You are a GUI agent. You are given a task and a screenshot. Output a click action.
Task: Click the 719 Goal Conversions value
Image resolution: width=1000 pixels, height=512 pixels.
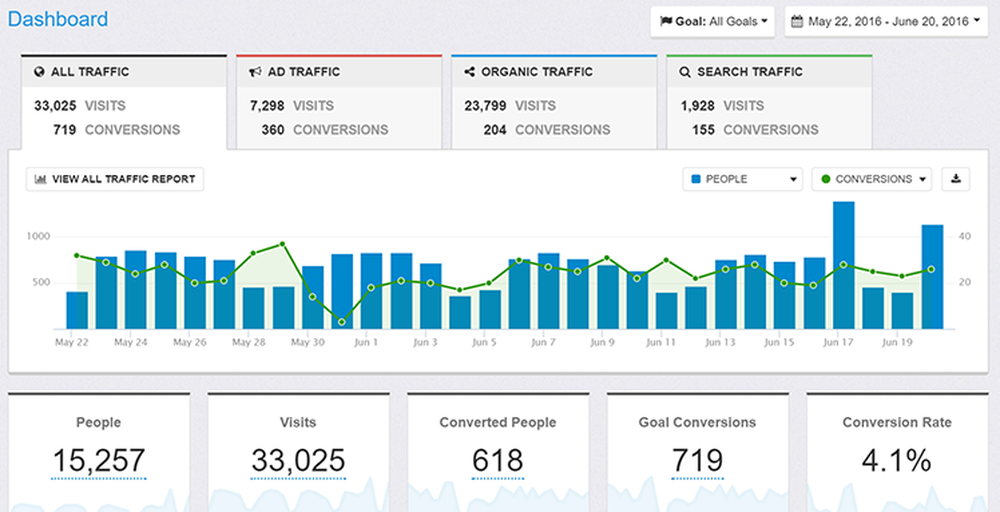click(x=697, y=460)
